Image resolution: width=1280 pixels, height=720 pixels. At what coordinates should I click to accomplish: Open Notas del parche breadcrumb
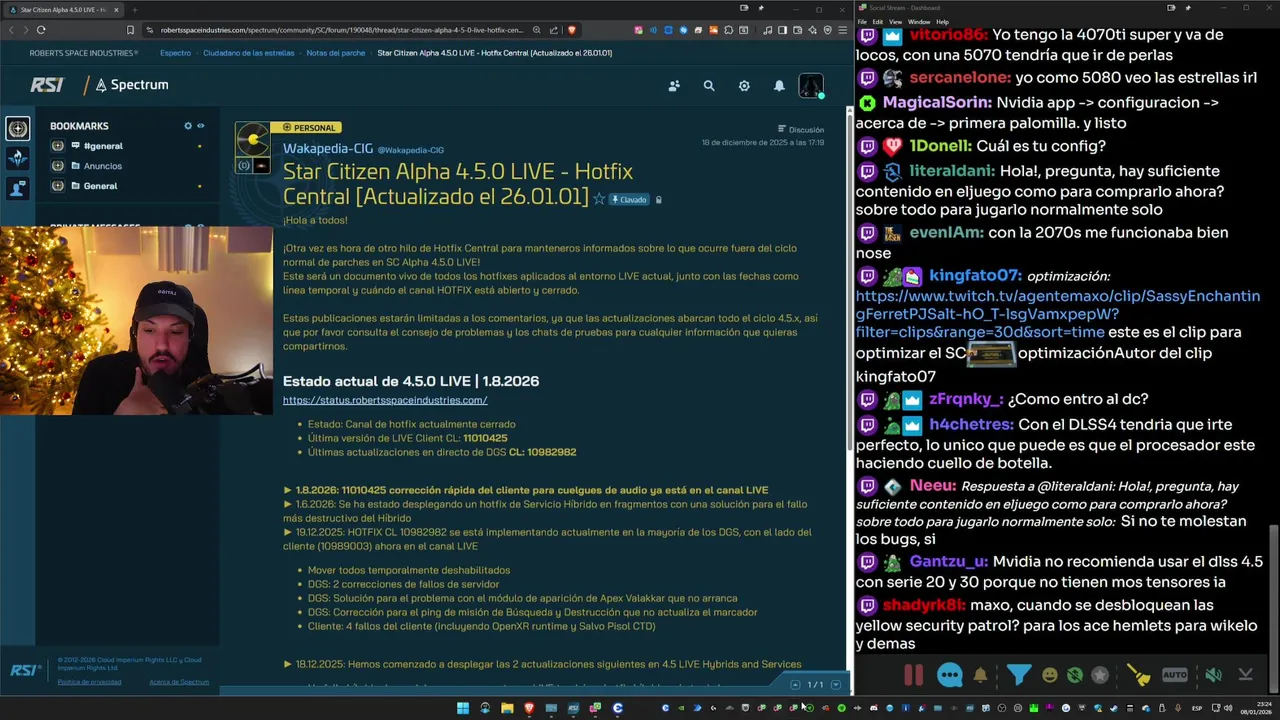coord(335,53)
